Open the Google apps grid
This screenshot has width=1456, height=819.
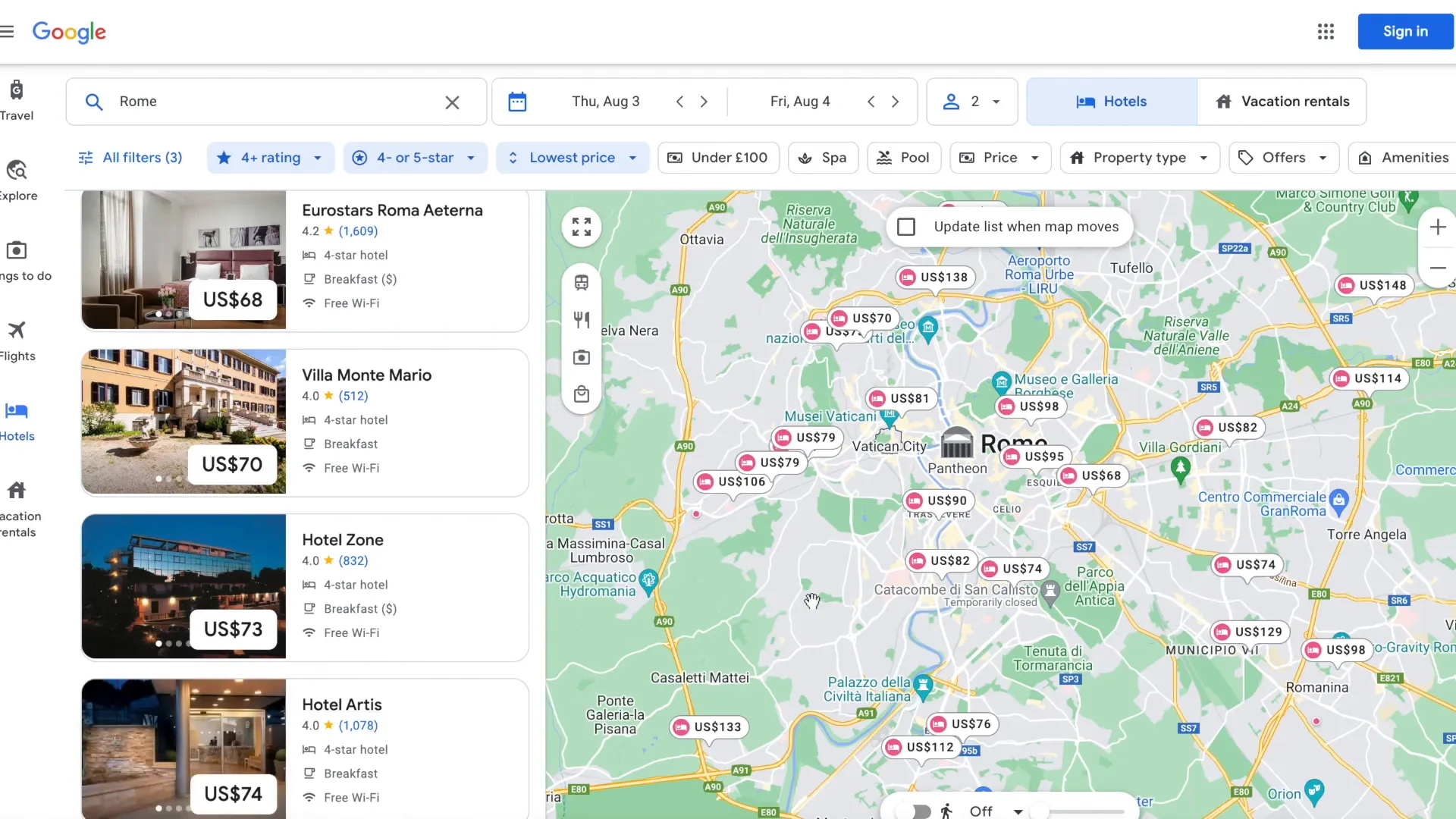coord(1326,32)
